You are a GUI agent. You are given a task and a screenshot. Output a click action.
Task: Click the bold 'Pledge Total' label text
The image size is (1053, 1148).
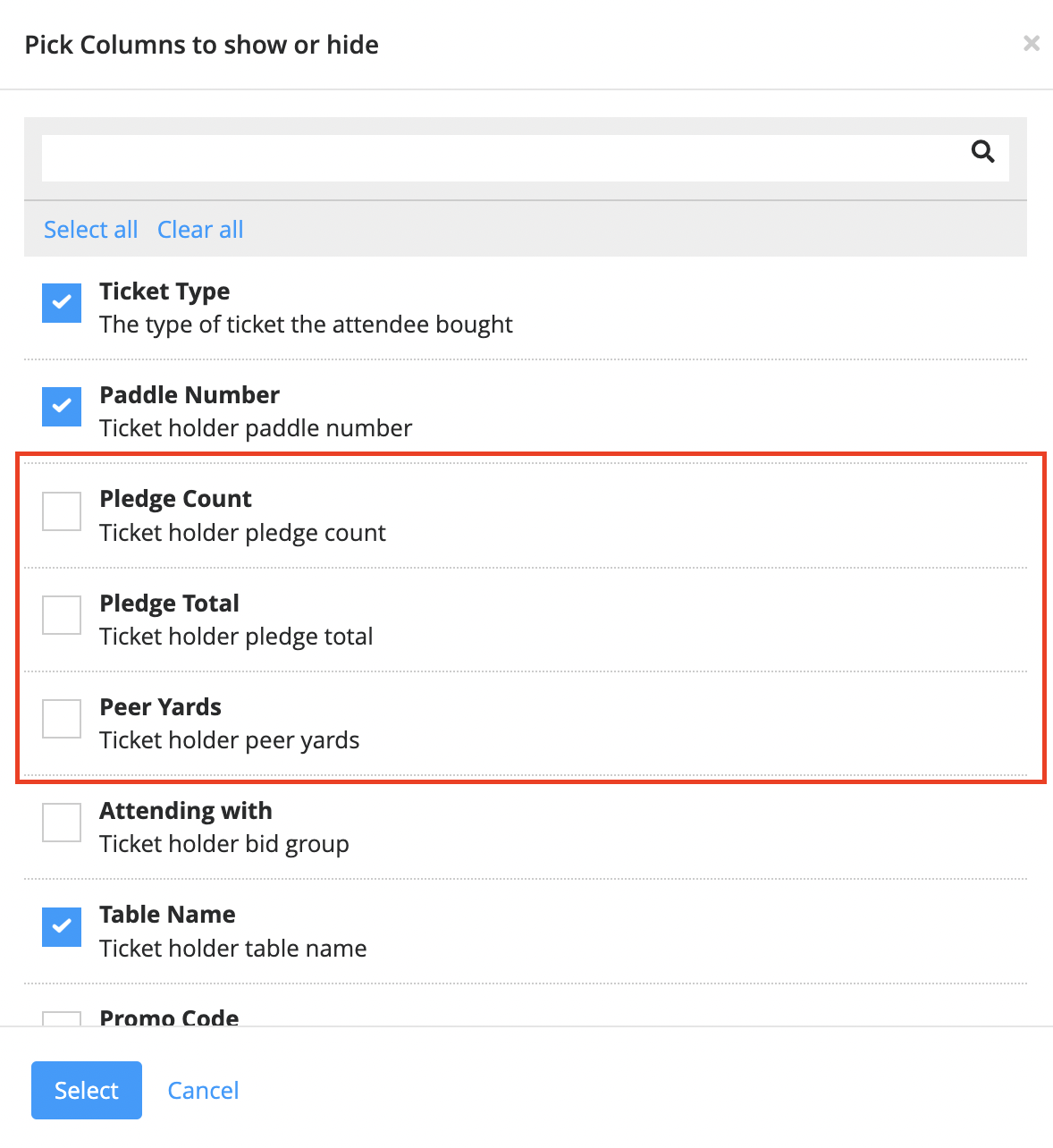click(x=169, y=604)
